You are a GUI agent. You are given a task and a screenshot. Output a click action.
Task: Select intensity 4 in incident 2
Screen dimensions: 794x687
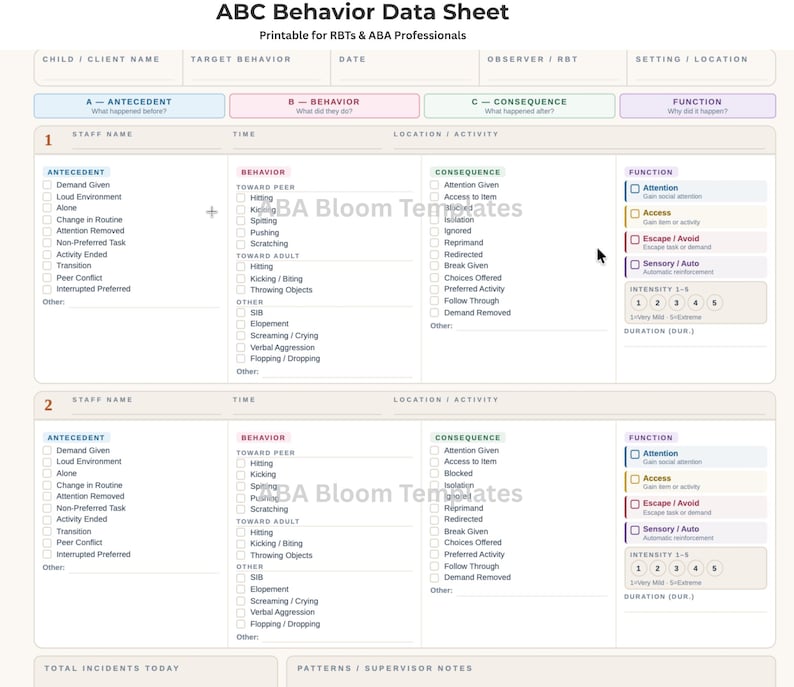696,569
